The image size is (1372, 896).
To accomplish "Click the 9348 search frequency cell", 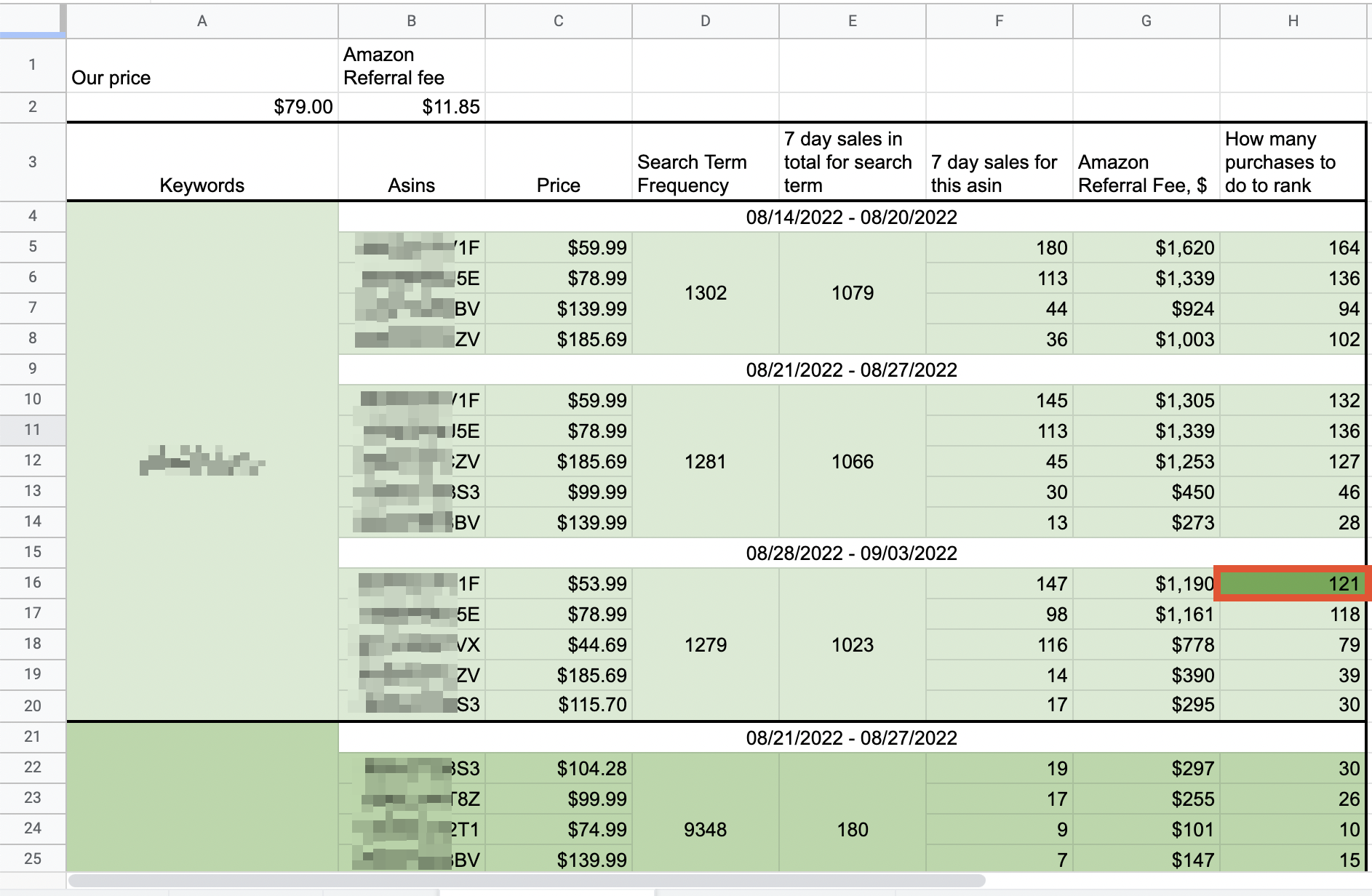I will click(x=705, y=829).
